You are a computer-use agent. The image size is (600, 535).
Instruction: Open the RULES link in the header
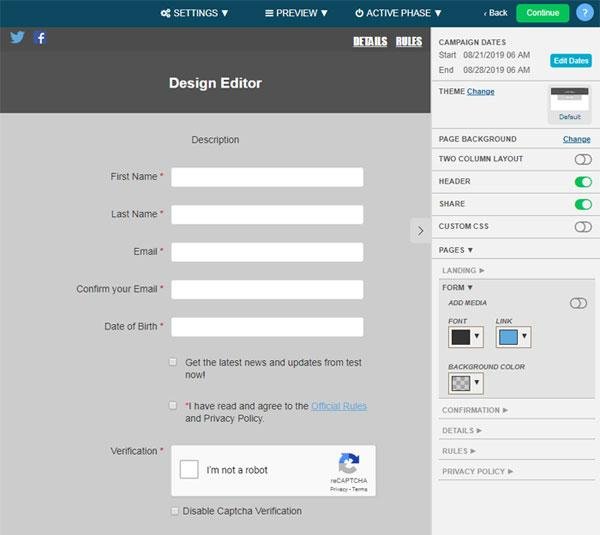pos(409,41)
